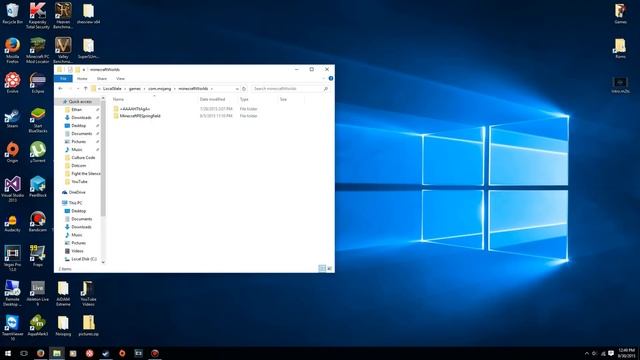Viewport: 640px width, 360px height.
Task: Select the Steam desktop shortcut
Action: pyautogui.click(x=12, y=118)
